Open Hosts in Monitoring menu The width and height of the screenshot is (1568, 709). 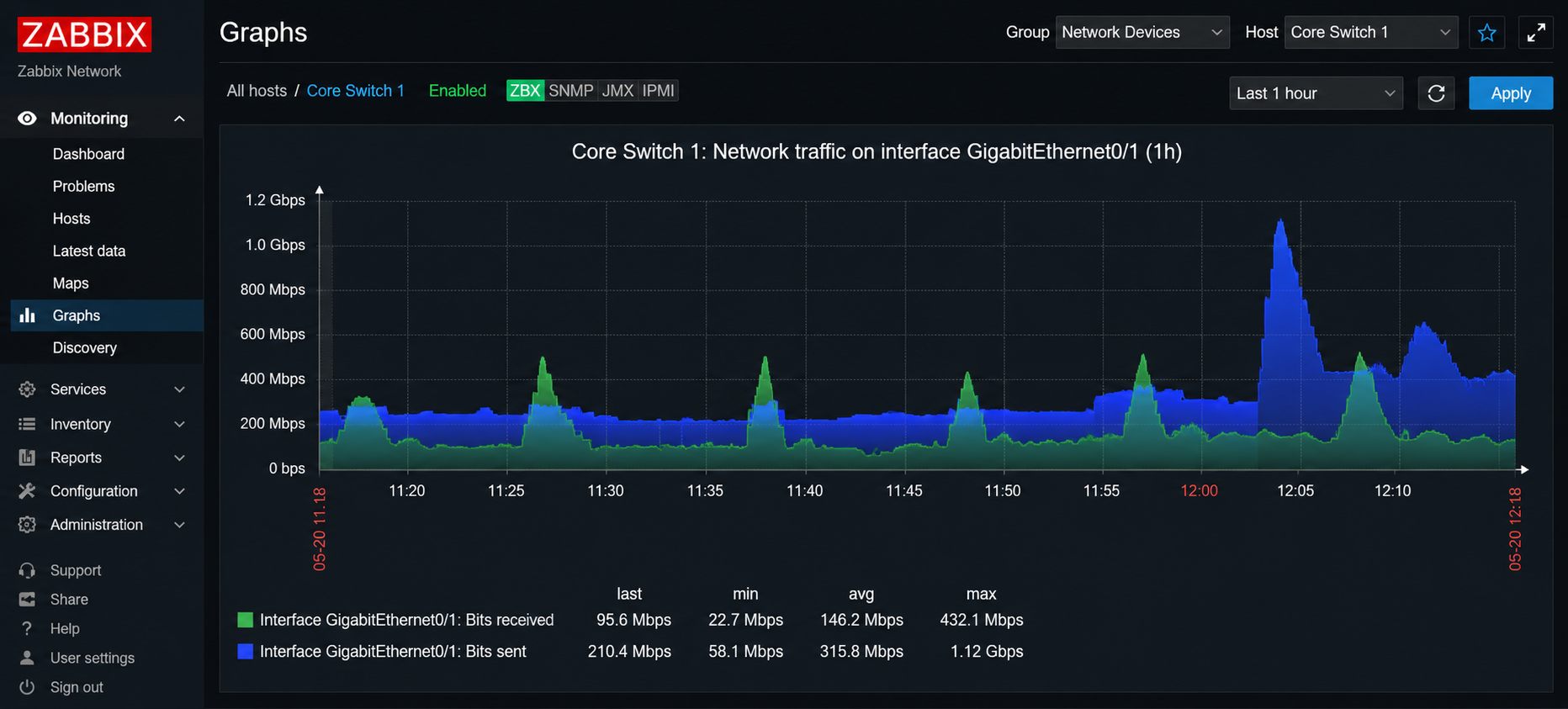click(x=72, y=219)
